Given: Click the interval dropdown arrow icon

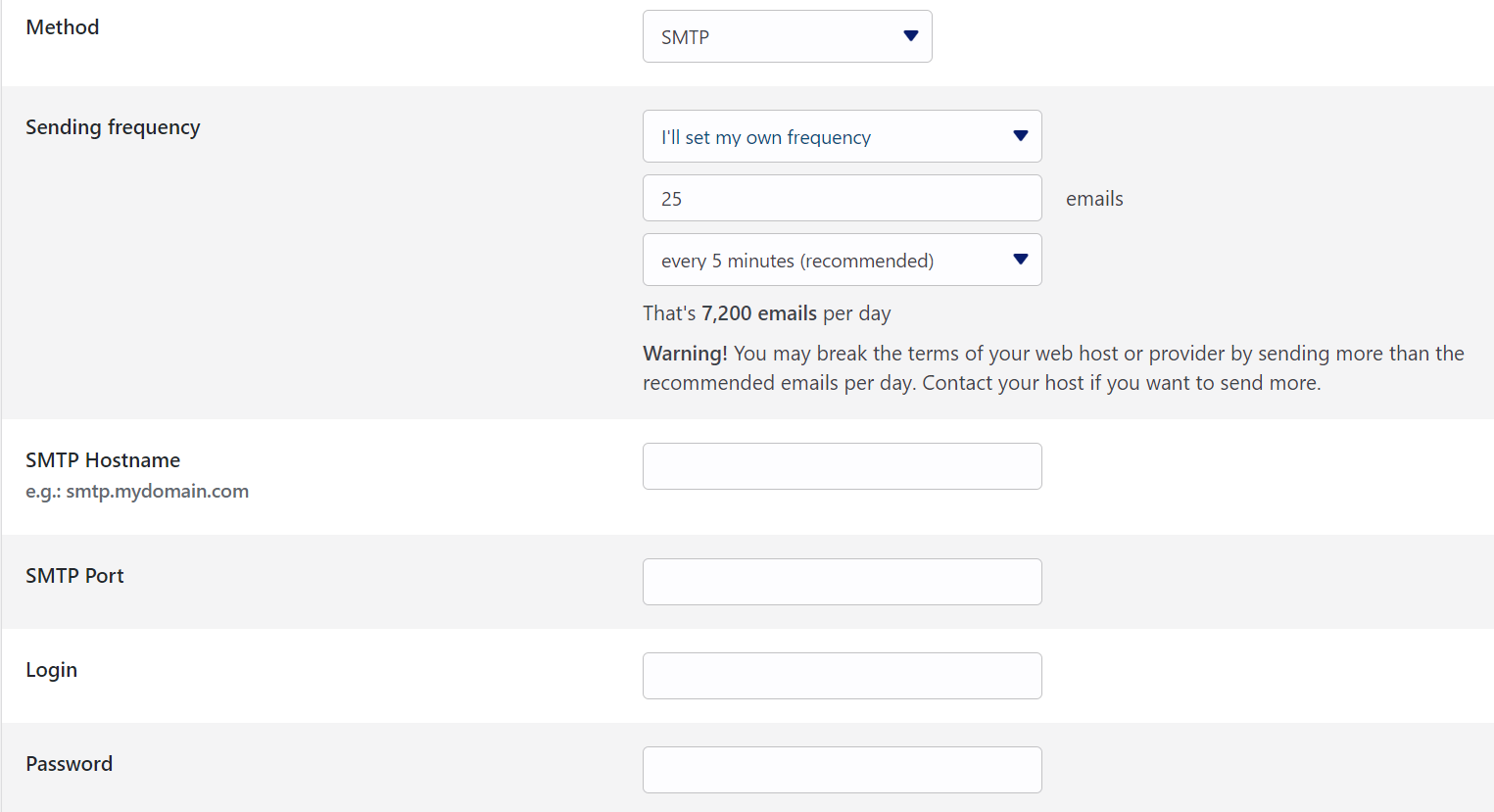Looking at the screenshot, I should 1020,260.
